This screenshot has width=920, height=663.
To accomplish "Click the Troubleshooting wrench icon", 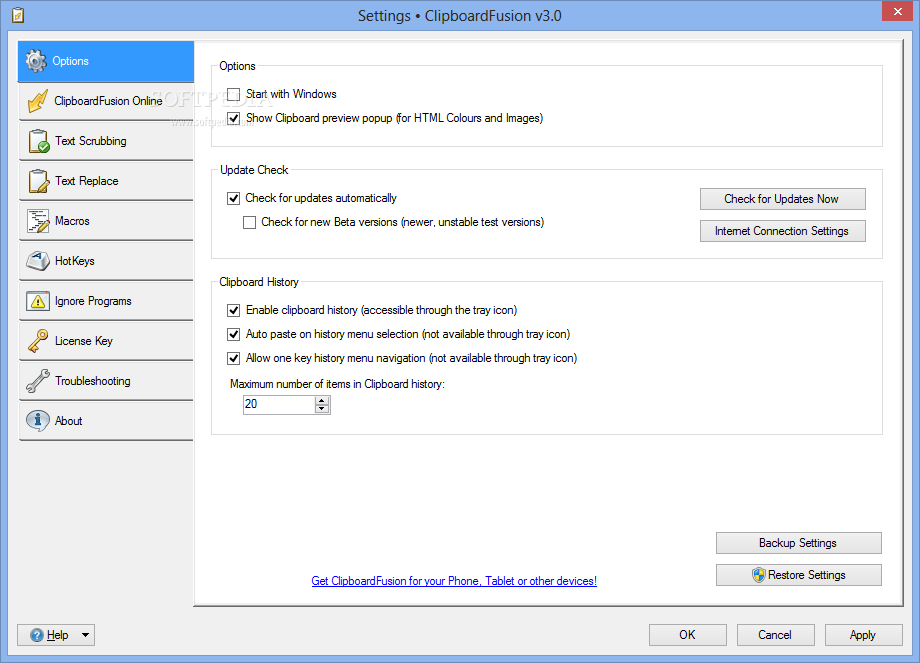I will tap(38, 381).
